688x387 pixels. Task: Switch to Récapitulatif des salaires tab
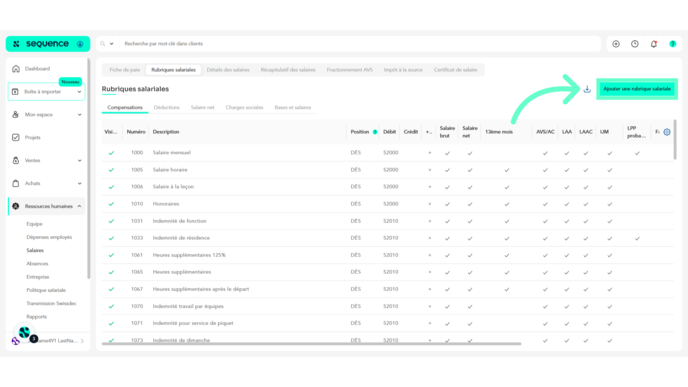pos(288,70)
